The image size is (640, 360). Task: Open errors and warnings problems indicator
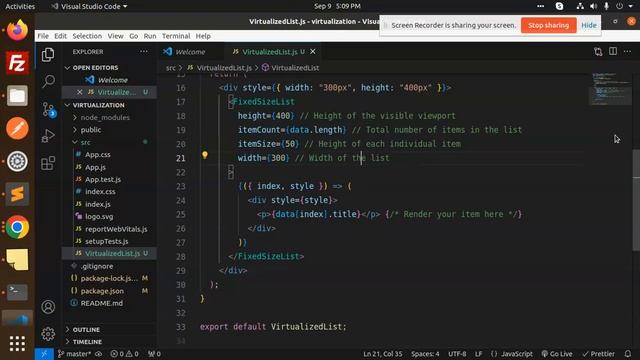pyautogui.click(x=124, y=354)
